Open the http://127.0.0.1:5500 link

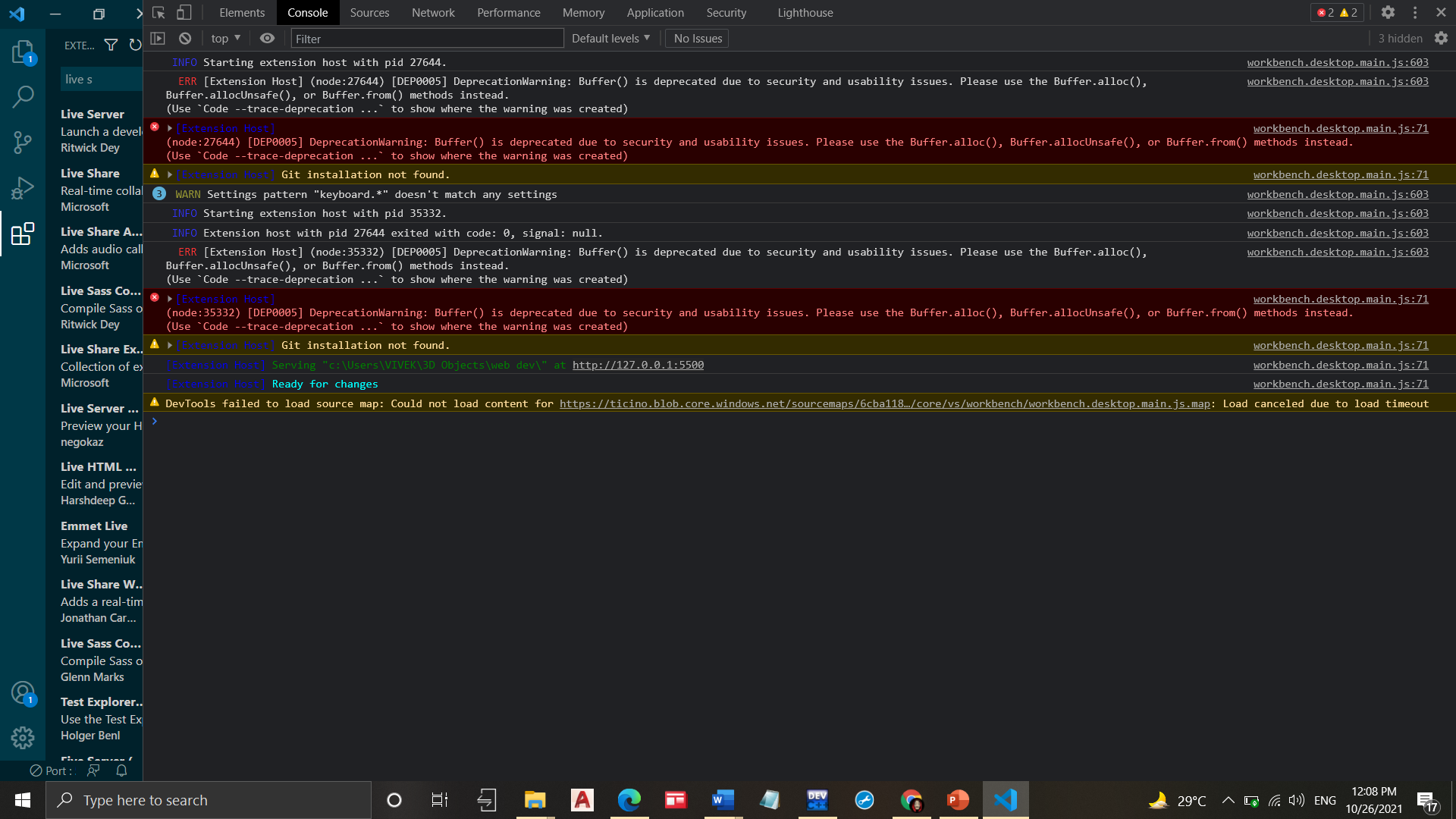tap(638, 365)
